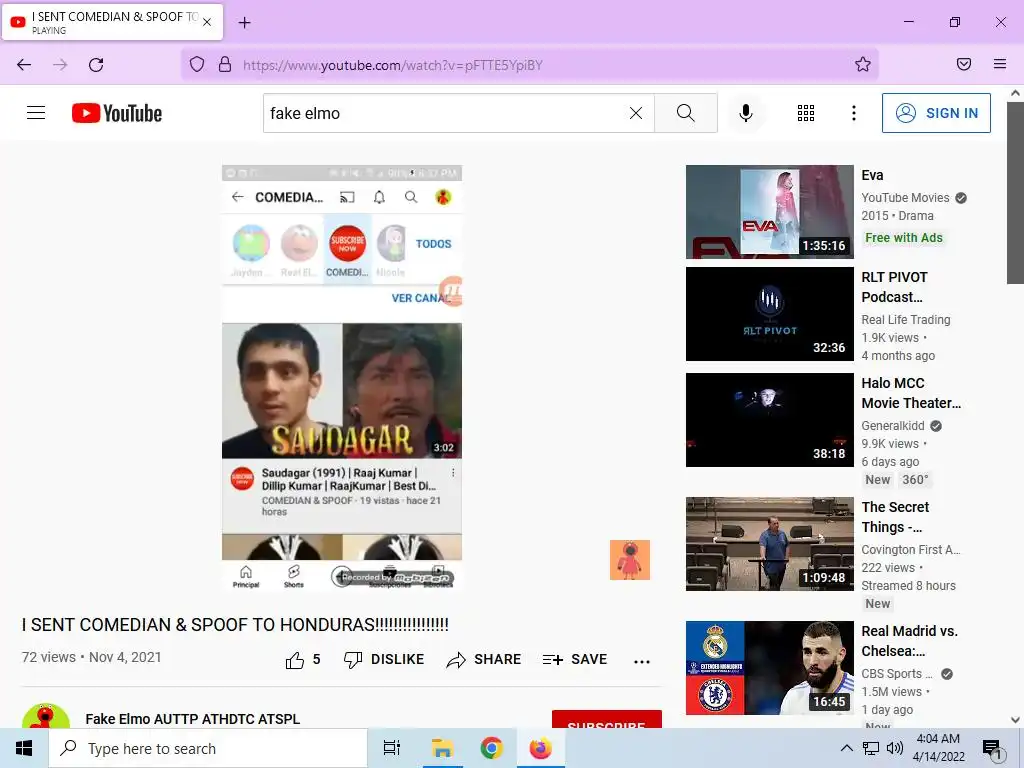The height and width of the screenshot is (768, 1024).
Task: Close the I SENT COMEDIAN tab
Action: tap(207, 22)
